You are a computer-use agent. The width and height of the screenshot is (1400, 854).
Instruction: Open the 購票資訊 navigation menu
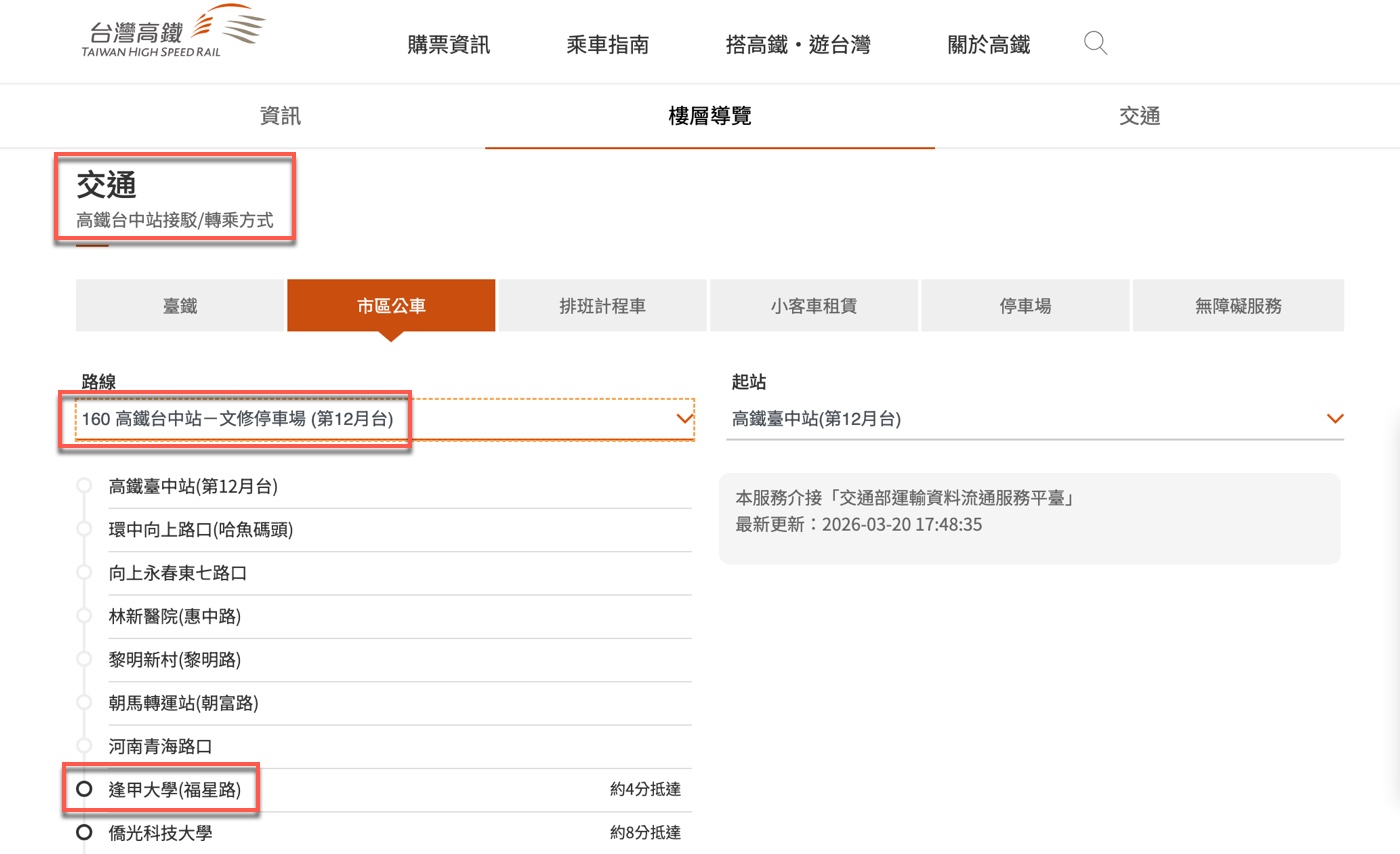449,45
